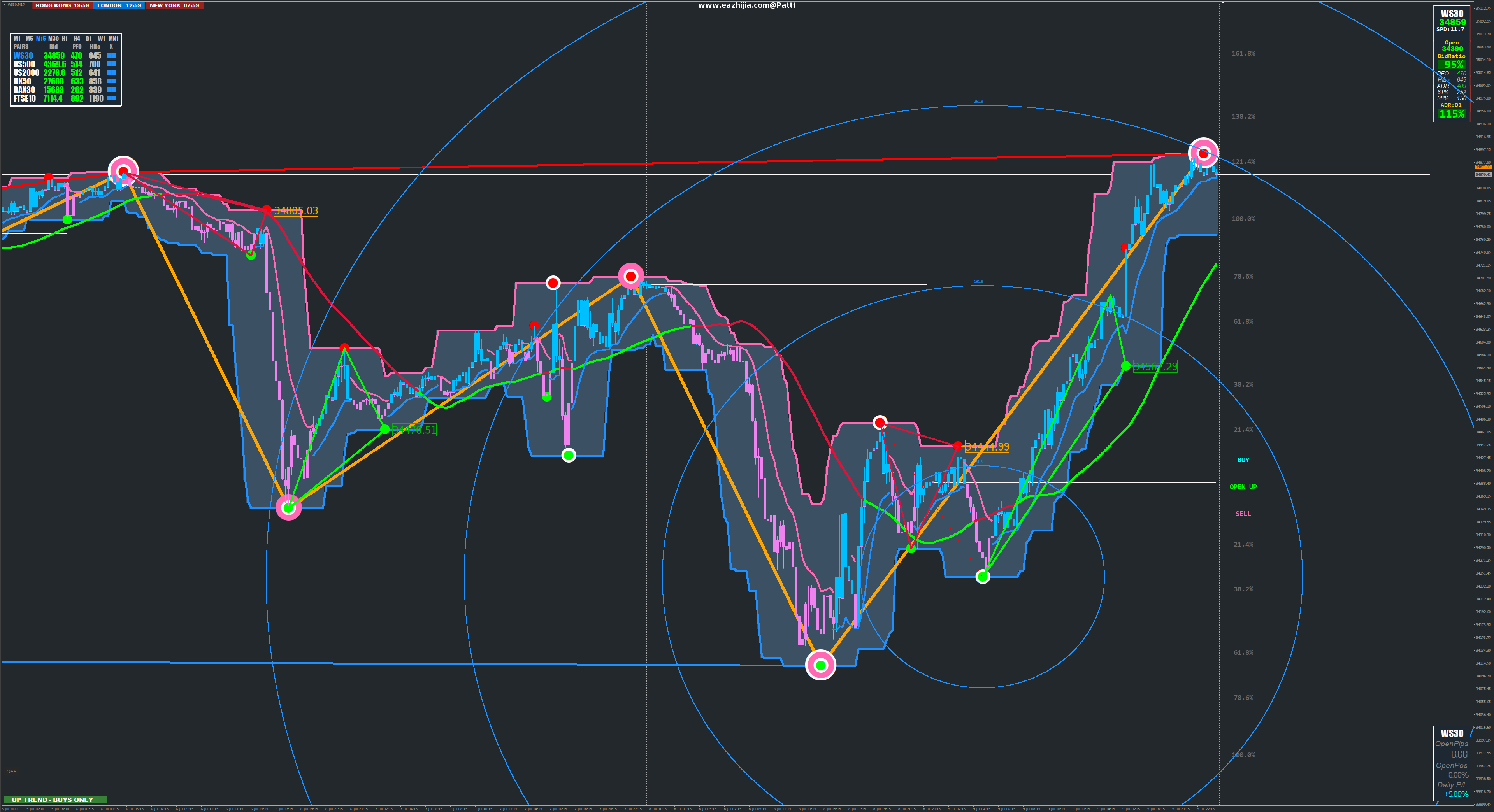The height and width of the screenshot is (812, 1494).
Task: Click the DAX30 pair row label
Action: (25, 90)
